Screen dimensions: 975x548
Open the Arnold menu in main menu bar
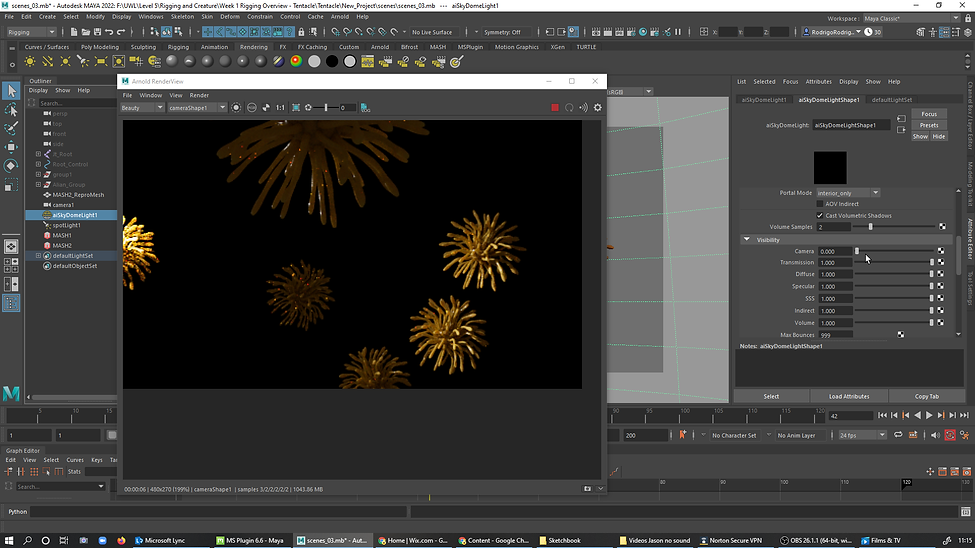pos(340,17)
